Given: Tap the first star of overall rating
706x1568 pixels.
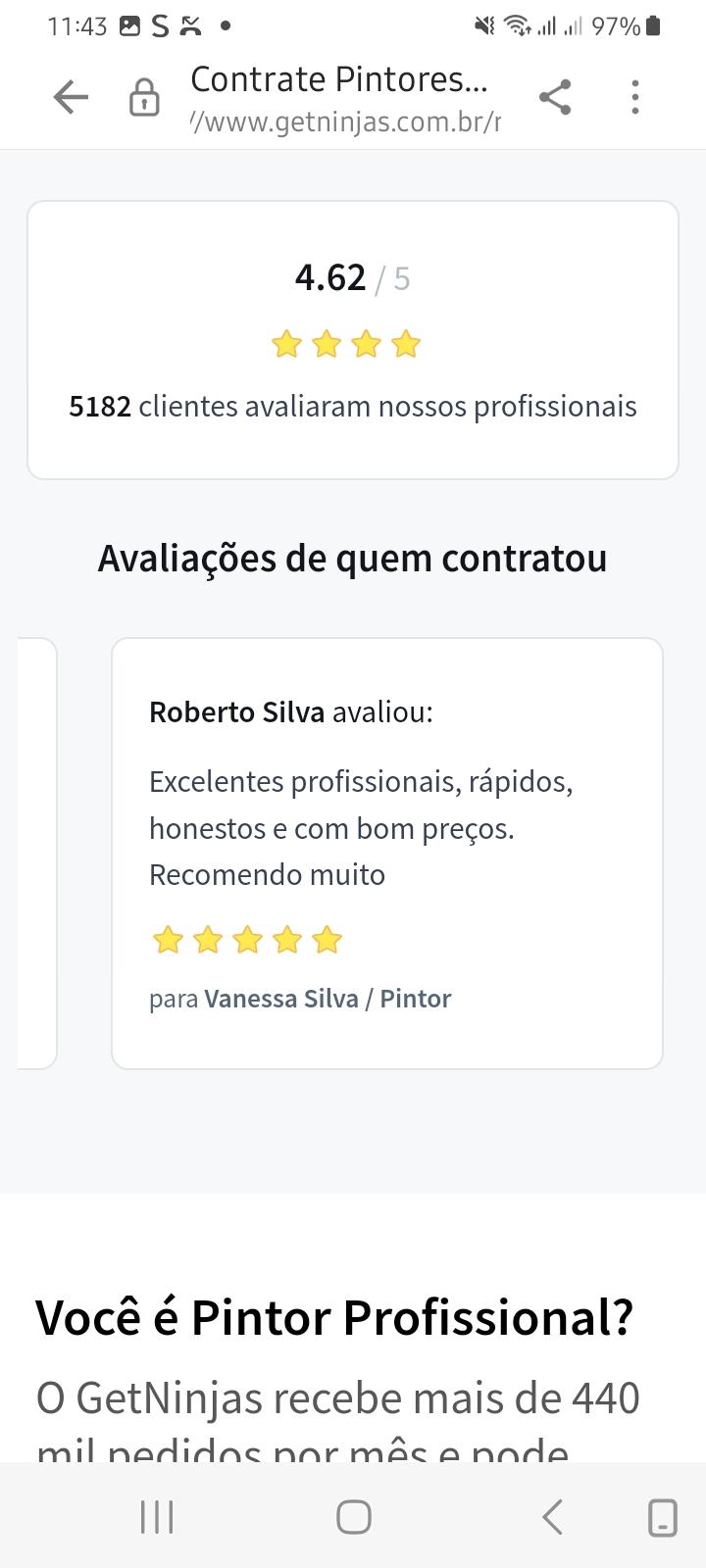Looking at the screenshot, I should click(x=286, y=345).
